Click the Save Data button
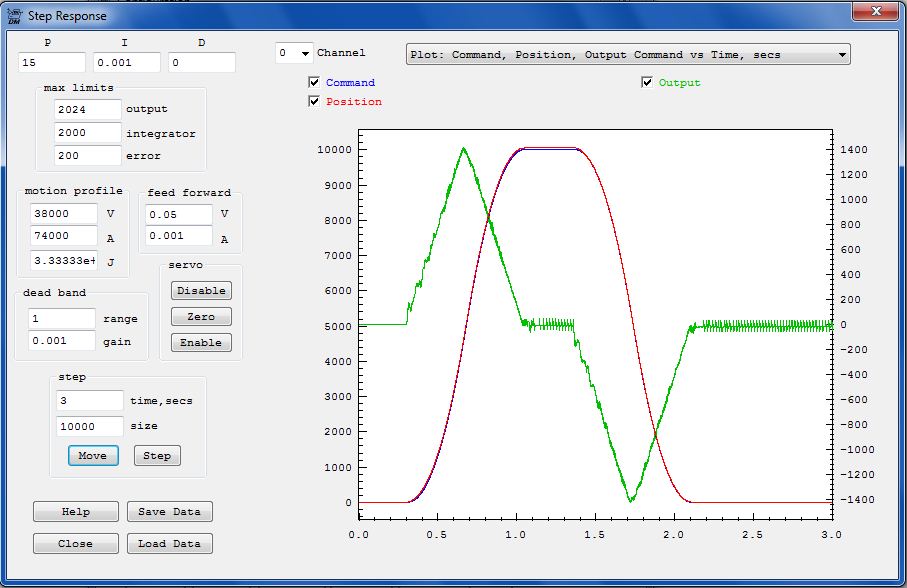This screenshot has width=907, height=588. 169,511
